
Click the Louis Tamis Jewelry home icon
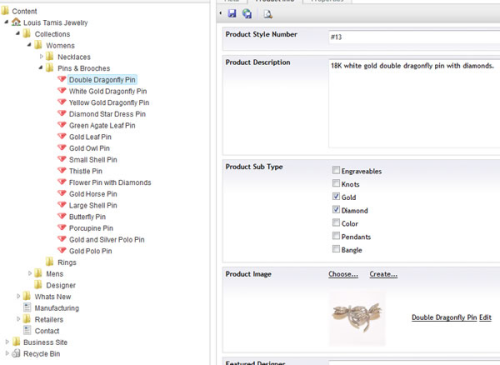tap(16, 22)
